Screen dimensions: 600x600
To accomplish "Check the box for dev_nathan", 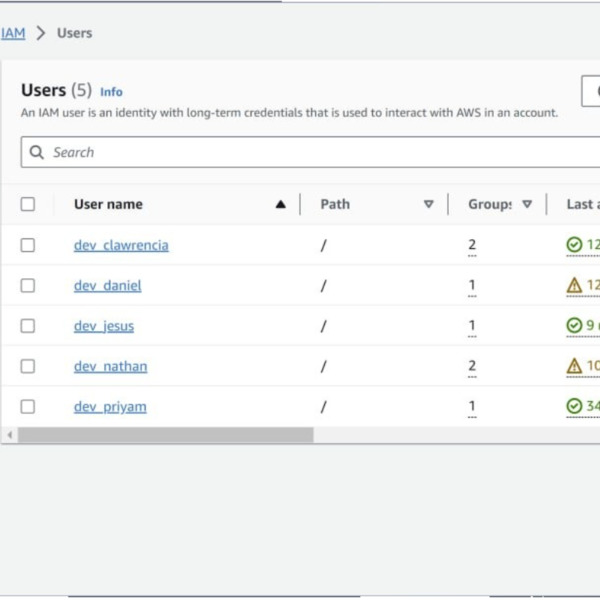I will click(28, 366).
